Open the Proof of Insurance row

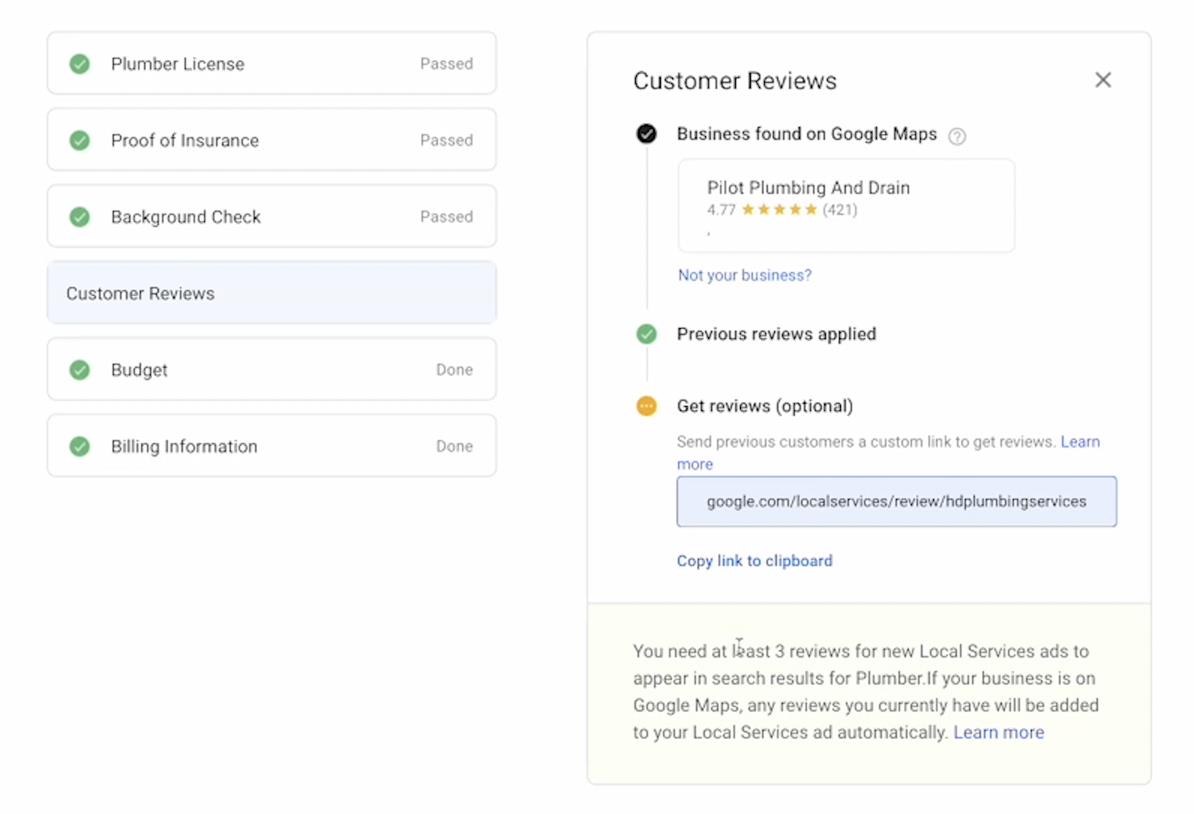click(272, 140)
